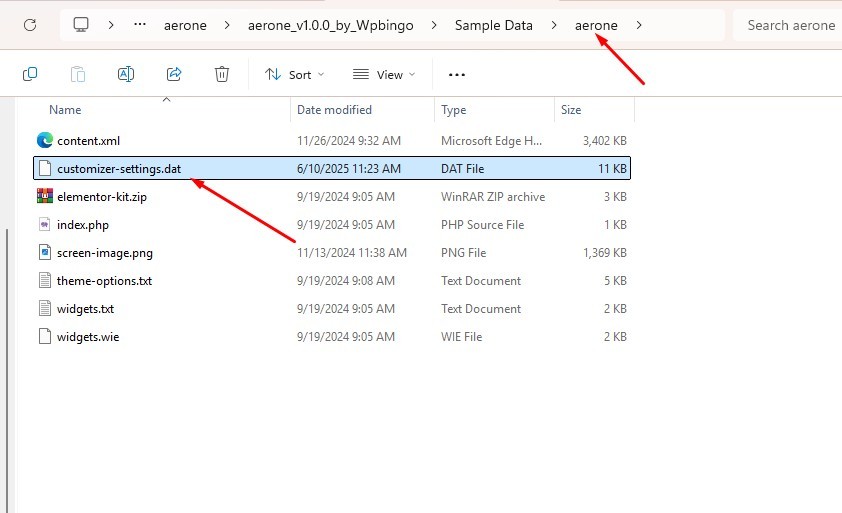
Task: Expand chevron after aerone_v1.0.0_by_Wpbingo
Action: tap(434, 25)
